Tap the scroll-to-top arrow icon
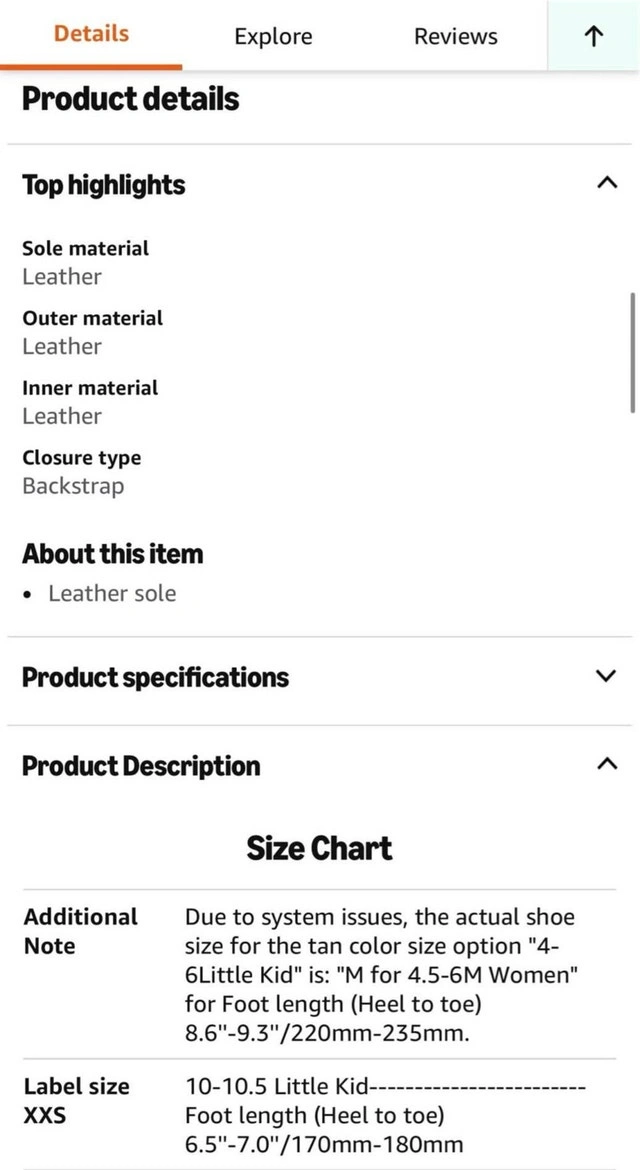 tap(593, 36)
